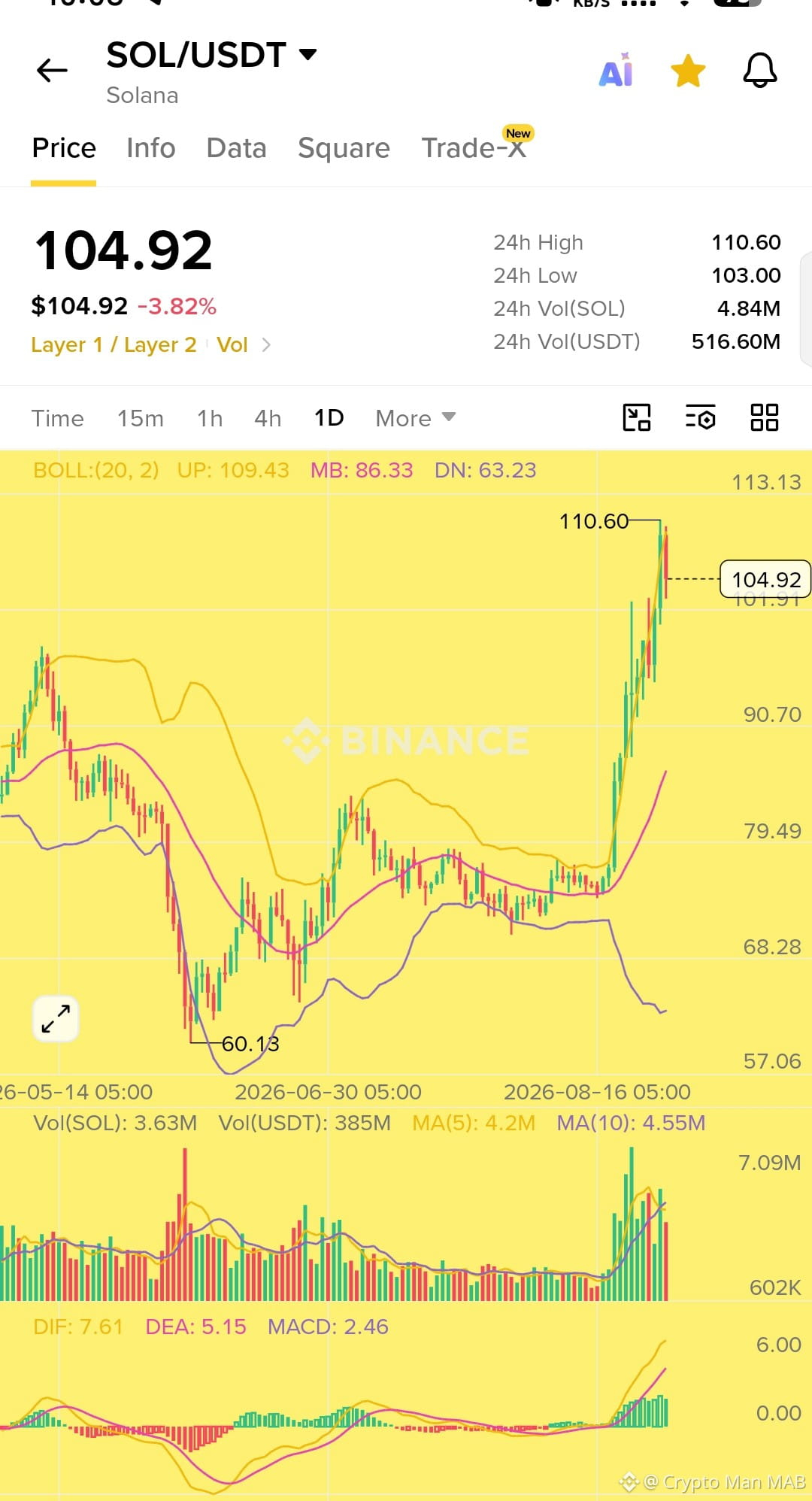
Task: Toggle the favorite star icon
Action: tap(688, 71)
